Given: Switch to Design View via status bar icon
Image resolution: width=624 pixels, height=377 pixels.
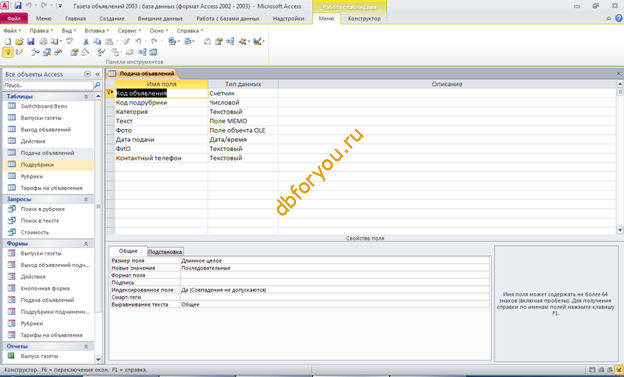Looking at the screenshot, I should coord(618,370).
